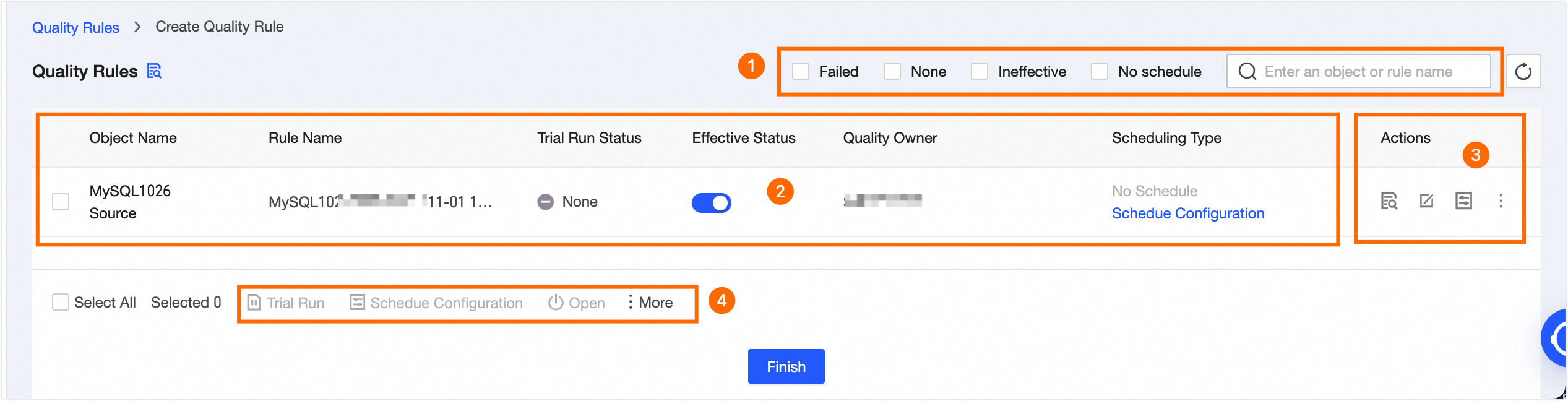Go back via Quality Rules breadcrumb
1568x401 pixels.
[x=75, y=27]
